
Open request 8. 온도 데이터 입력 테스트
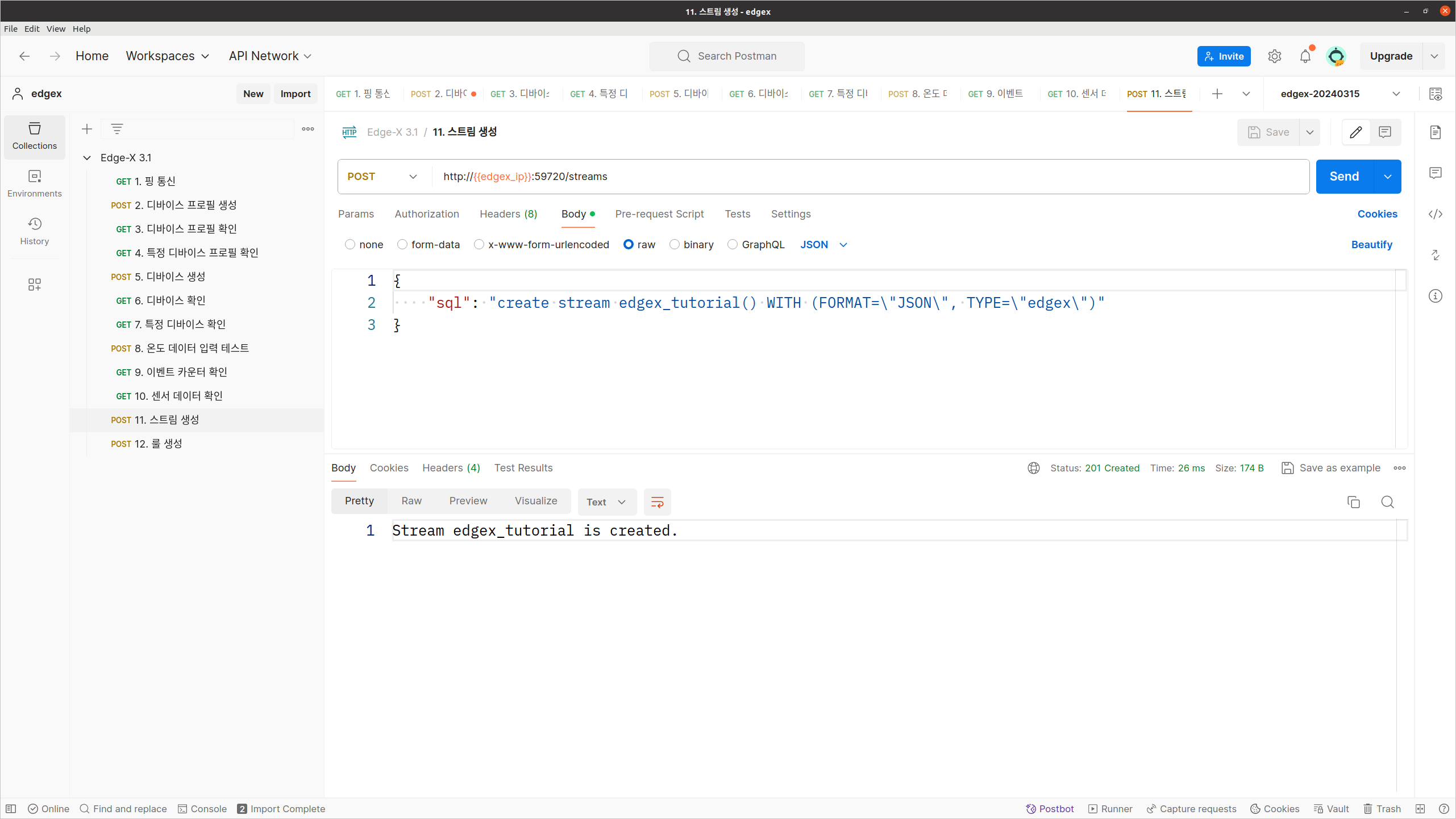[197, 349]
